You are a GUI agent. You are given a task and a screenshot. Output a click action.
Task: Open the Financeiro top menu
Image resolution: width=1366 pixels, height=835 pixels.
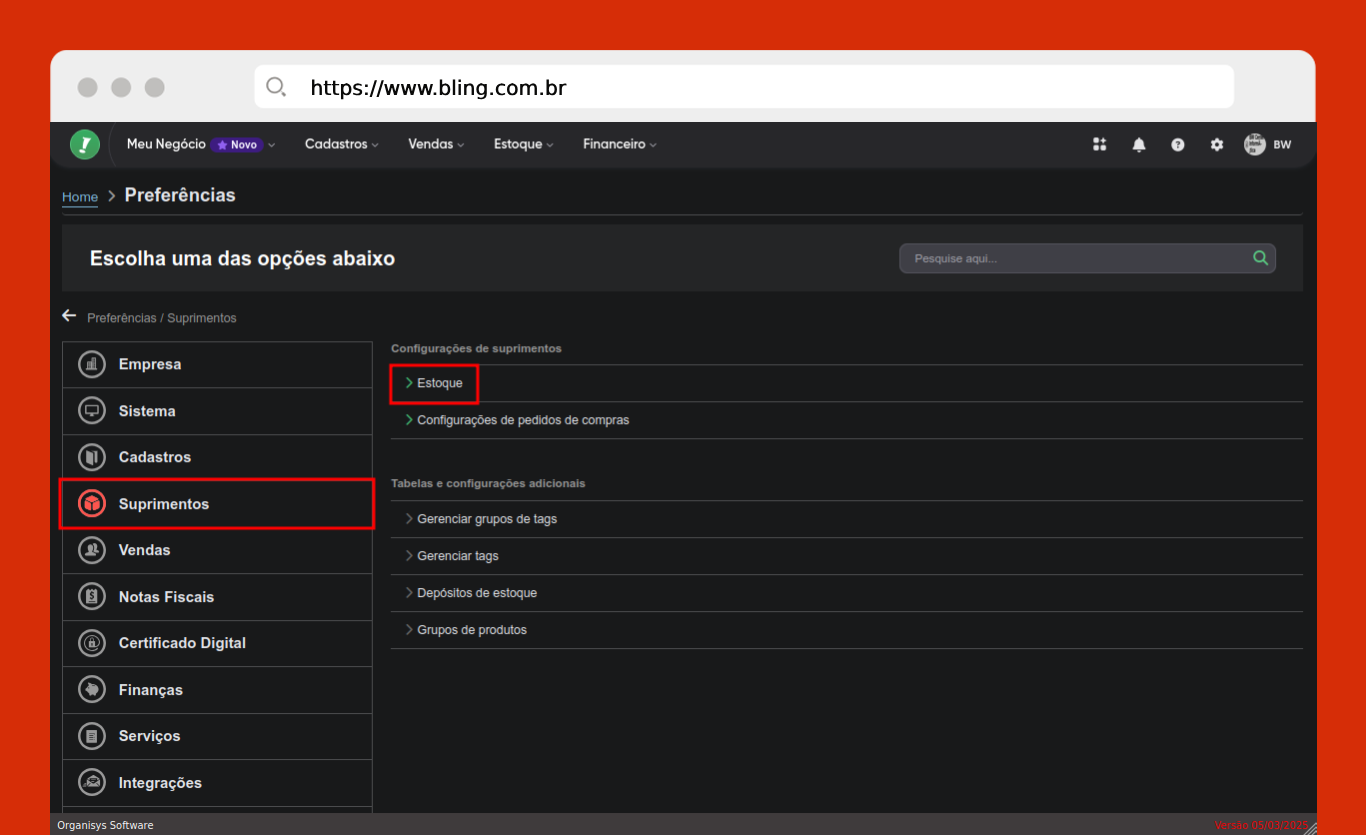pos(620,144)
